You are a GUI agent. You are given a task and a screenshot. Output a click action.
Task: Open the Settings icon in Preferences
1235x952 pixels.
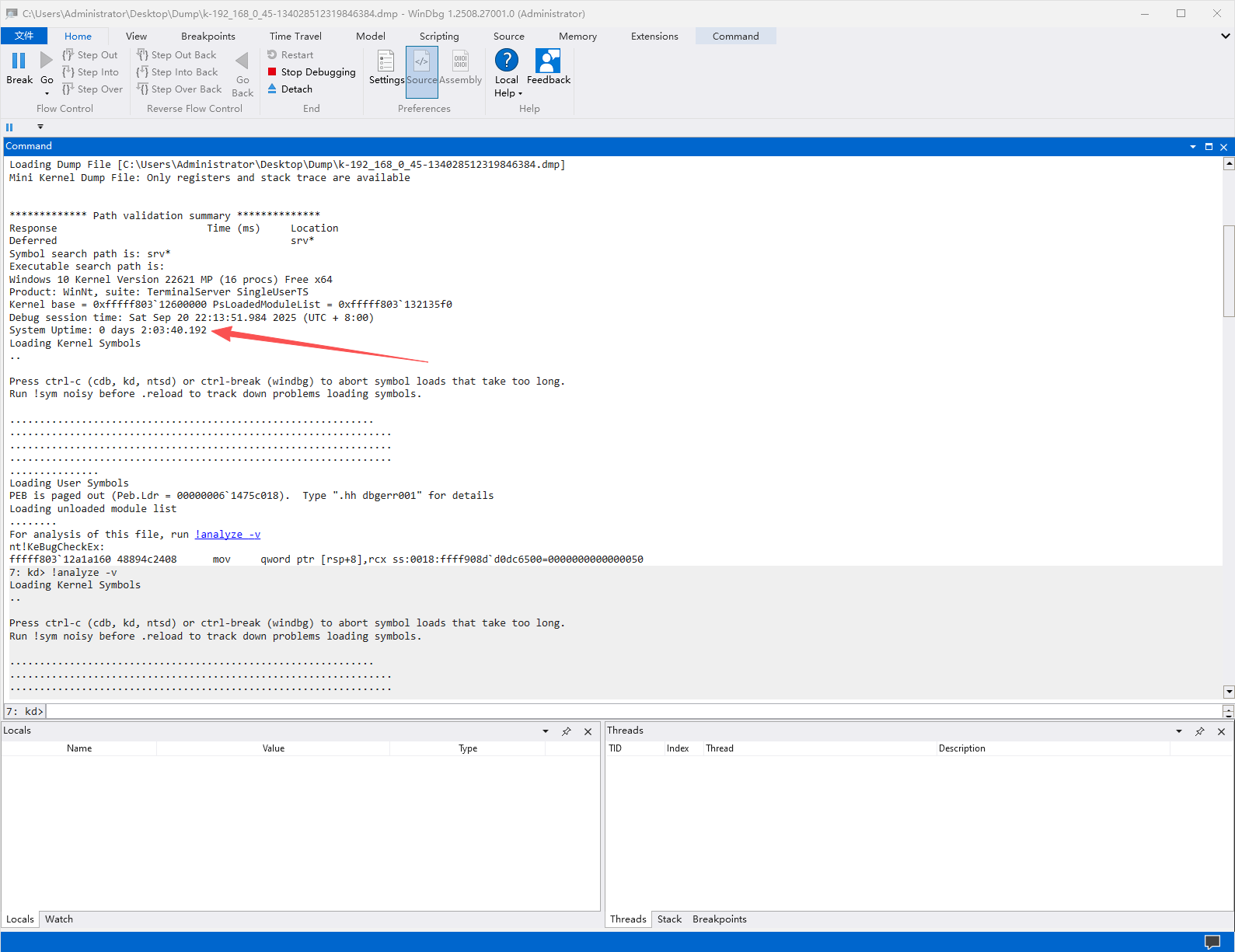tap(386, 61)
